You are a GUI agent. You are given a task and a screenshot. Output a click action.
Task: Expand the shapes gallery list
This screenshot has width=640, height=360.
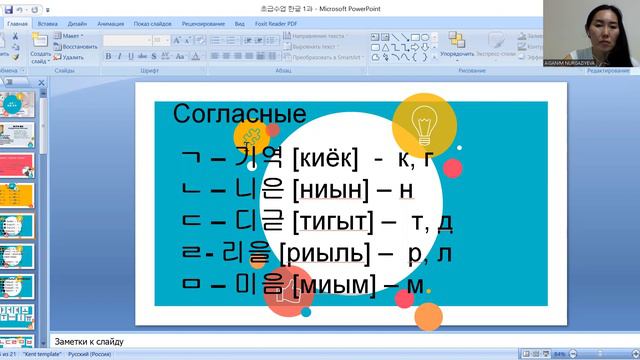[x=434, y=58]
